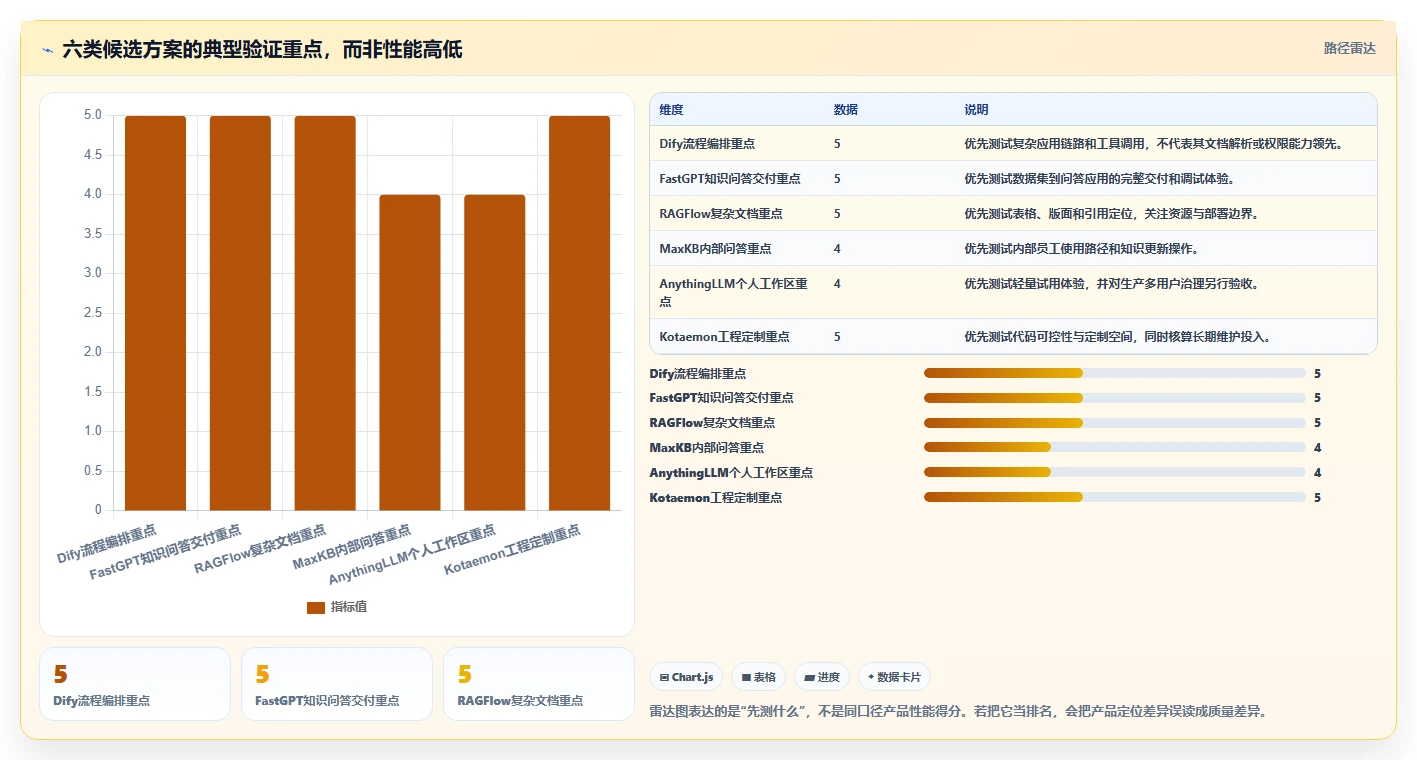Click the description starting 优先测试复杂应用链路
The height and width of the screenshot is (760, 1417).
(1153, 143)
